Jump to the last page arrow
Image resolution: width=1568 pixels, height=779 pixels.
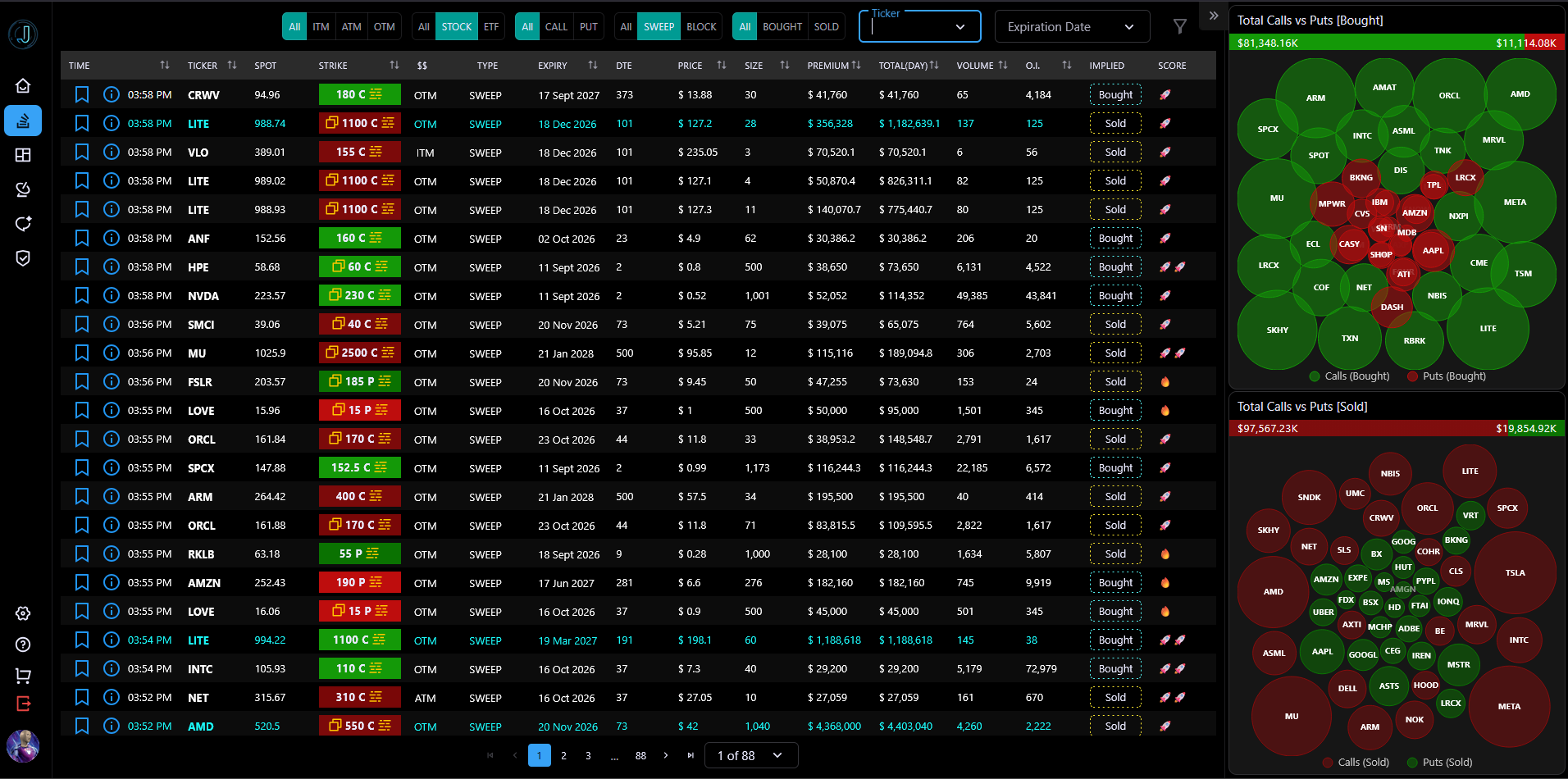tap(691, 755)
